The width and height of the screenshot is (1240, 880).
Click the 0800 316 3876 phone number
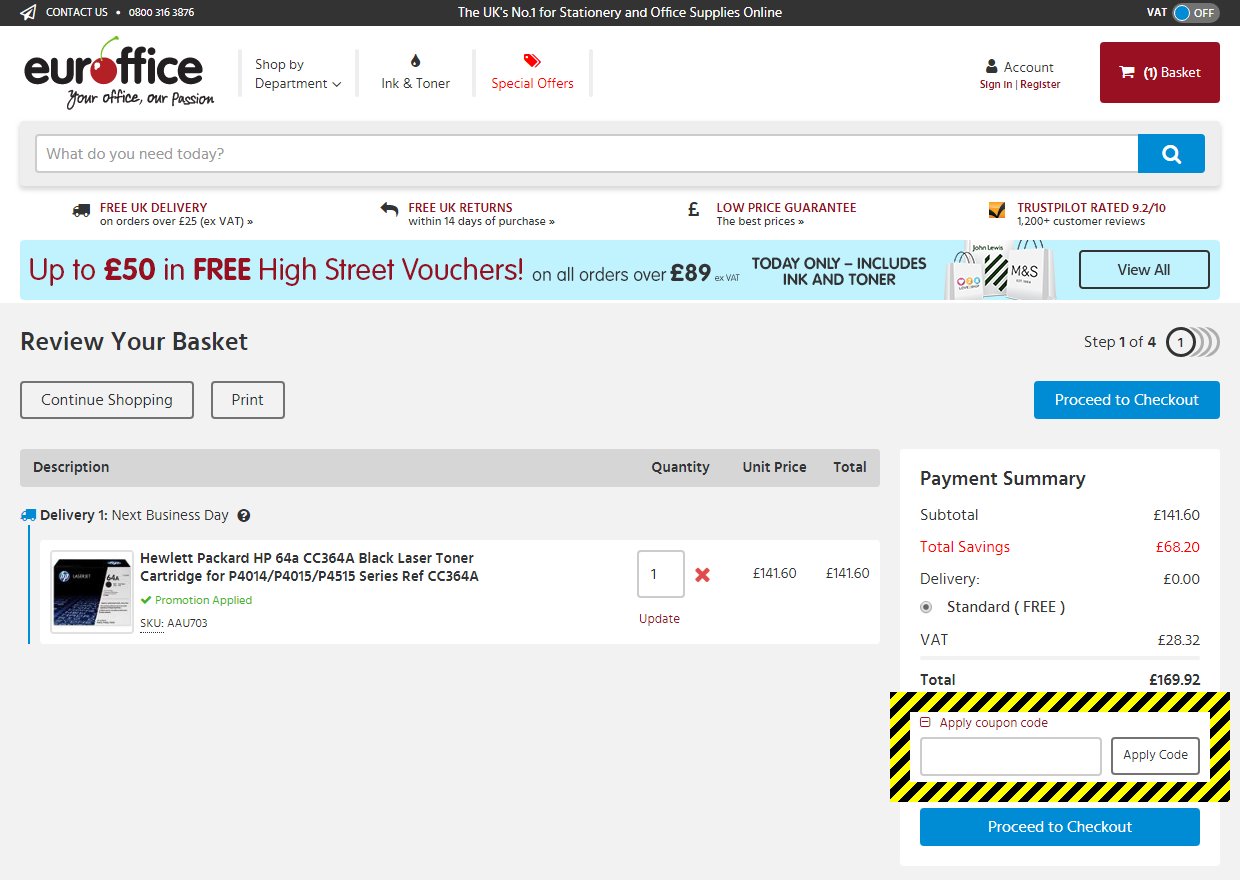[161, 13]
